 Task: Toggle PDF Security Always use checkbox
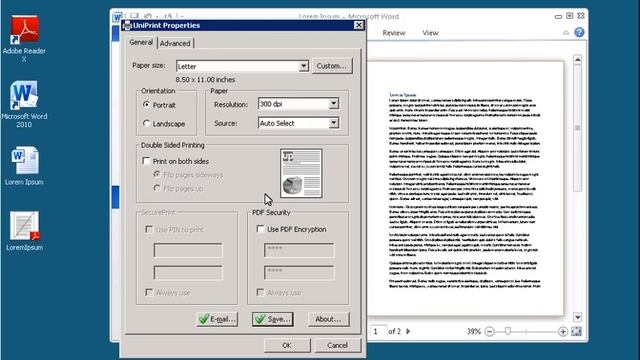tap(260, 292)
